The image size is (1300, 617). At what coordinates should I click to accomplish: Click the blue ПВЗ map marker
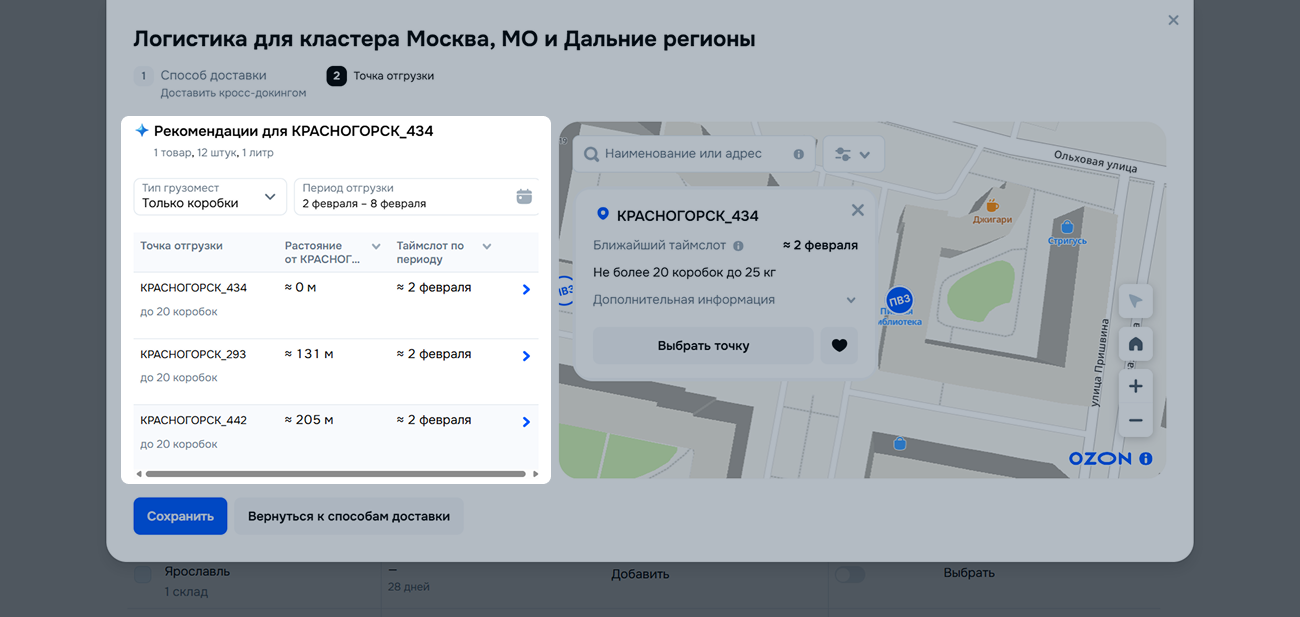click(899, 300)
